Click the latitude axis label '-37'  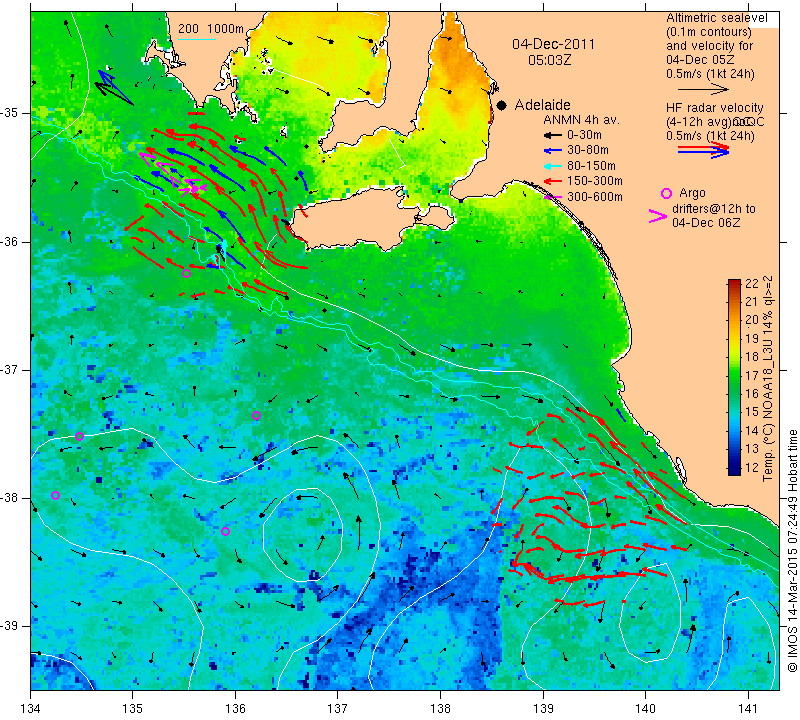[10, 369]
